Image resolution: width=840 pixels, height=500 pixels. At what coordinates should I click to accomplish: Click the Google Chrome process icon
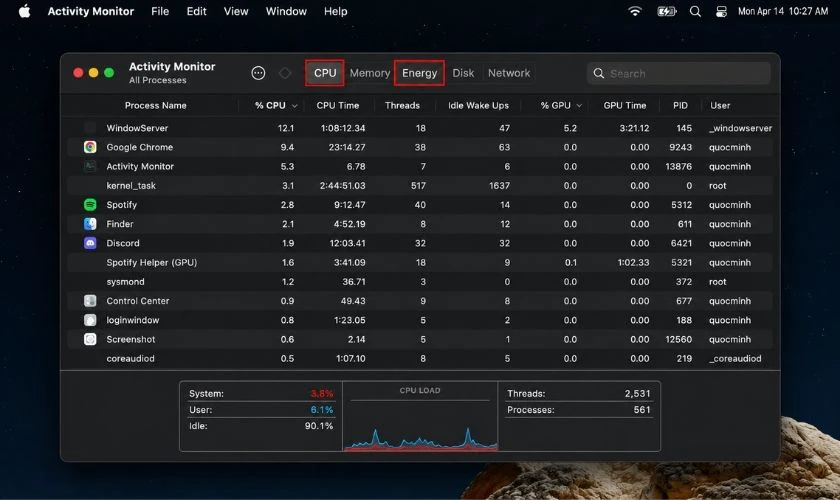click(90, 147)
